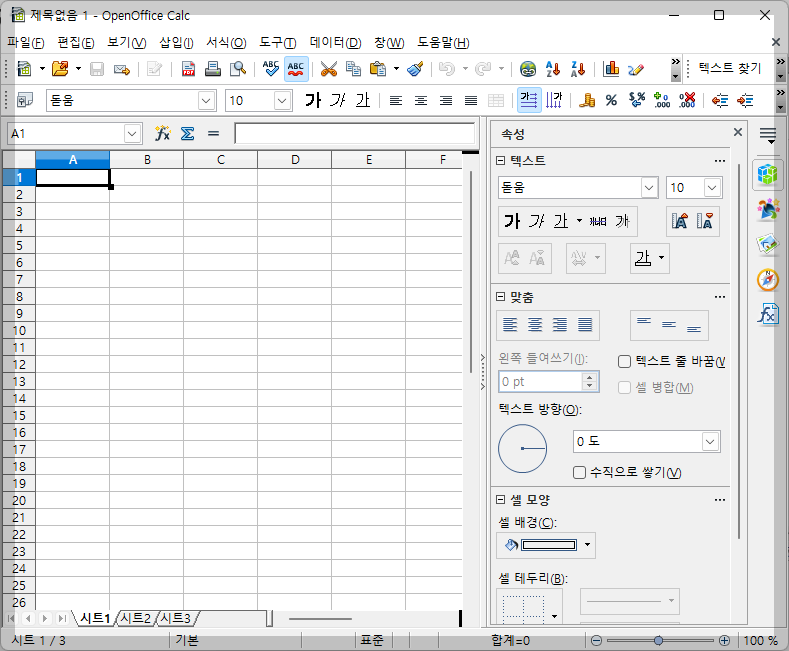The width and height of the screenshot is (789, 651).
Task: Open the Data menu
Action: click(335, 43)
